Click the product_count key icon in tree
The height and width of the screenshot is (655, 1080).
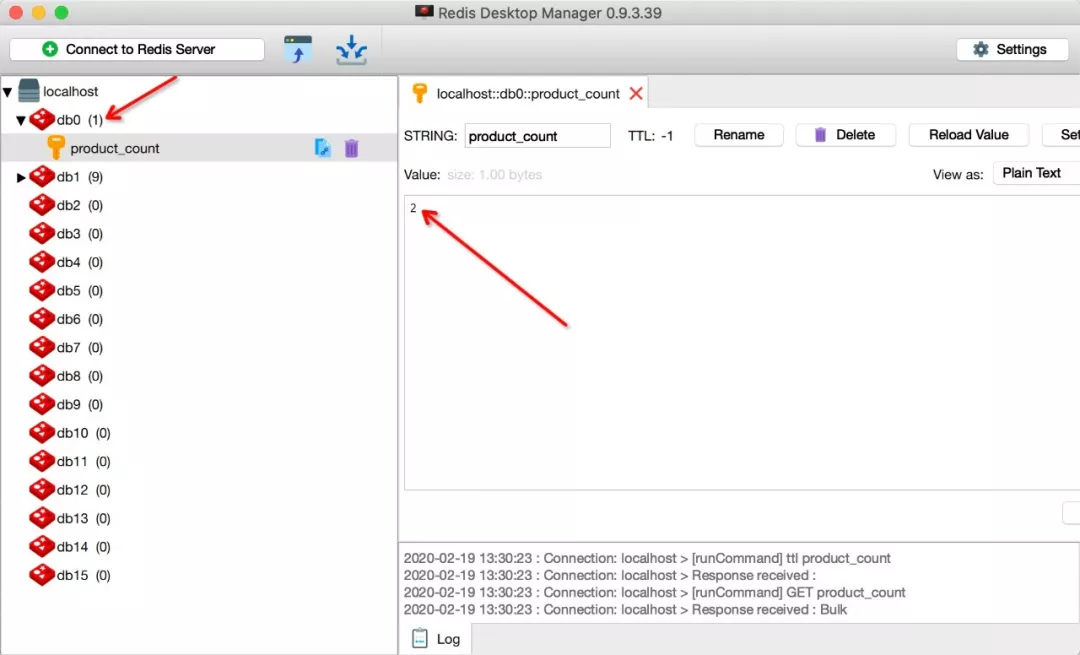click(x=56, y=147)
